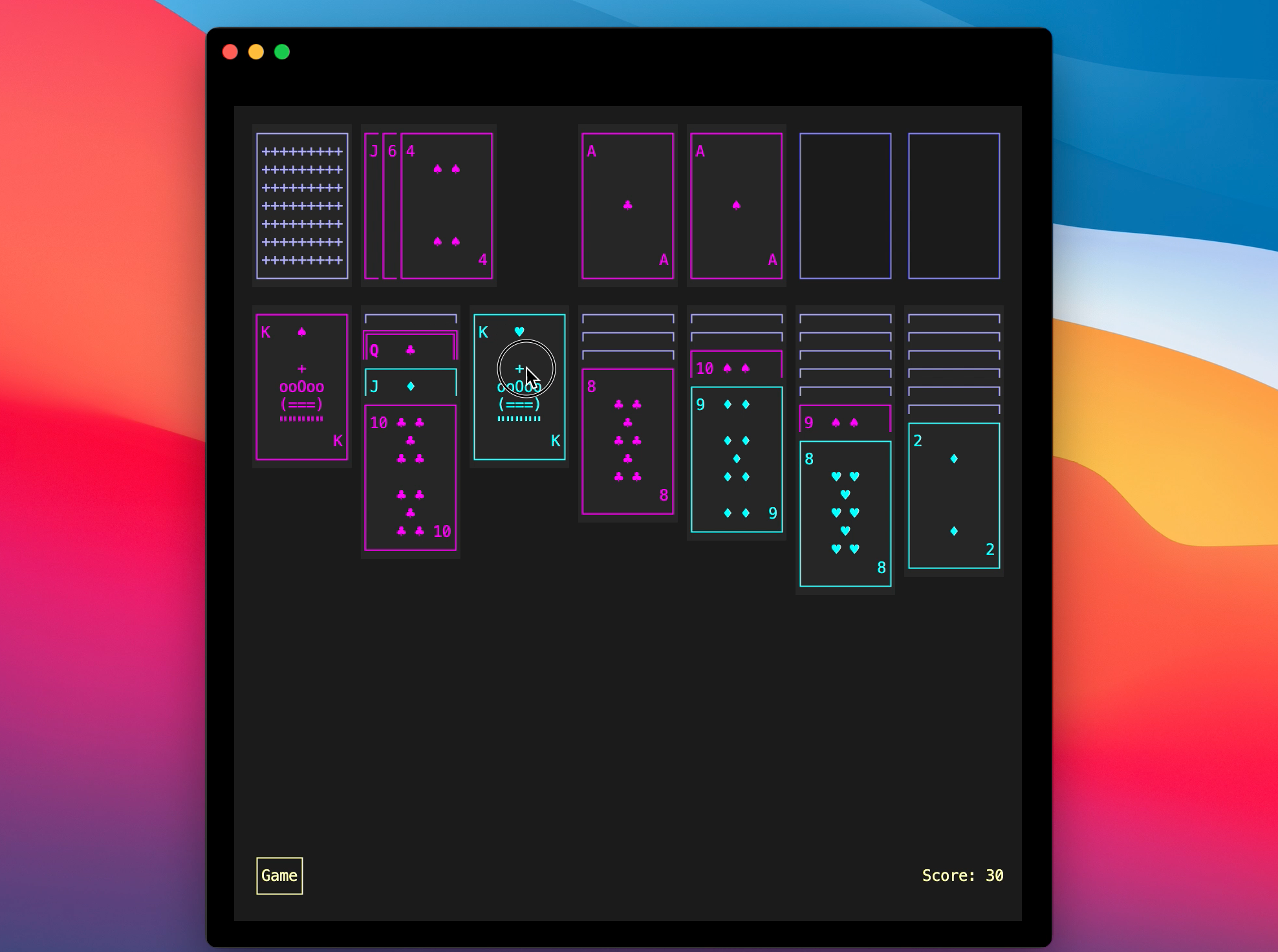
Task: Click the third empty foundation slot
Action: coord(845,206)
